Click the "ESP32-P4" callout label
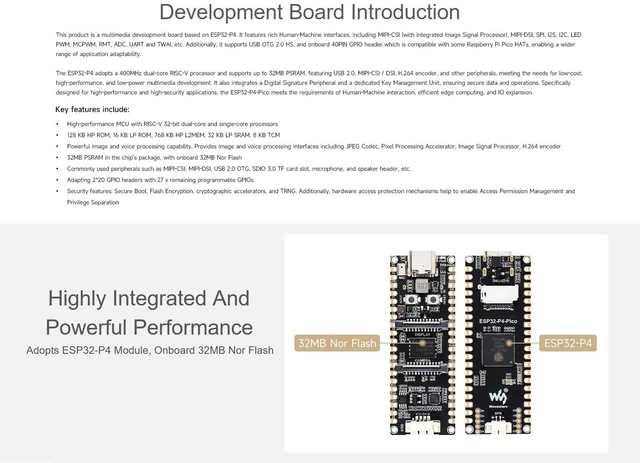 tap(568, 343)
